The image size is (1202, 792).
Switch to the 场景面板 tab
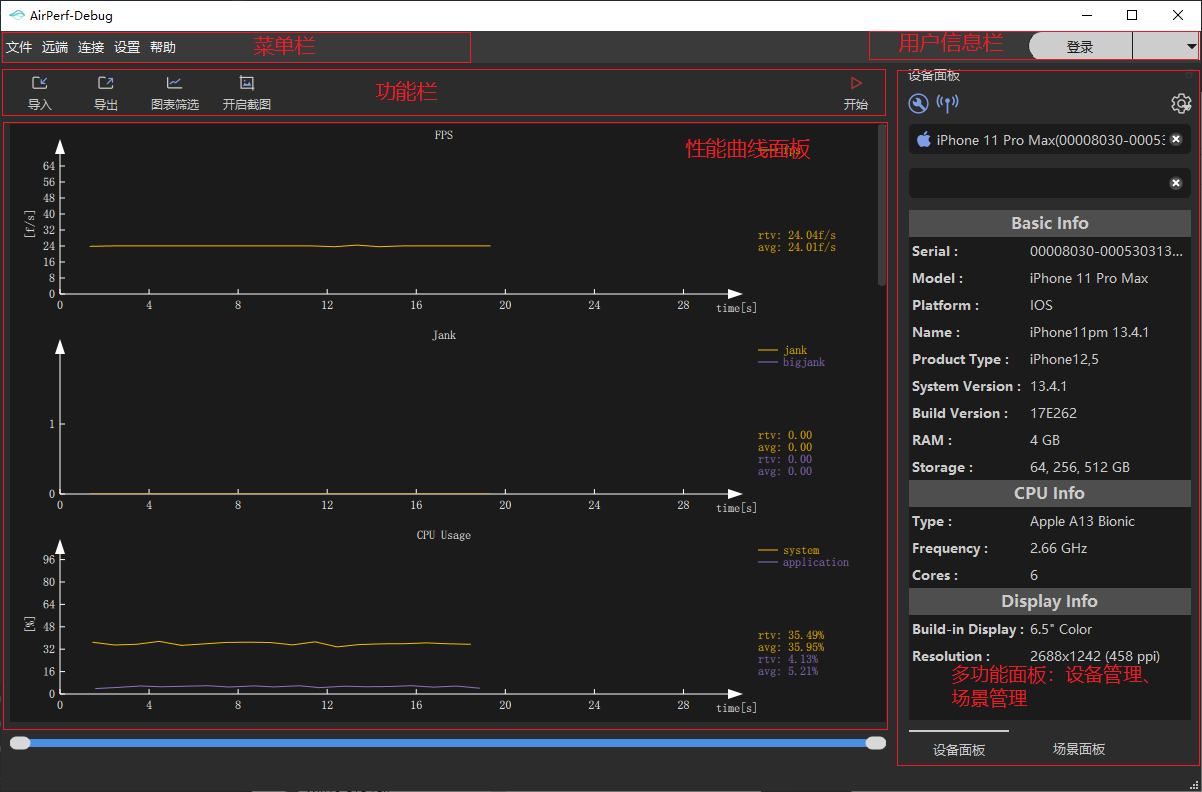[x=1079, y=749]
